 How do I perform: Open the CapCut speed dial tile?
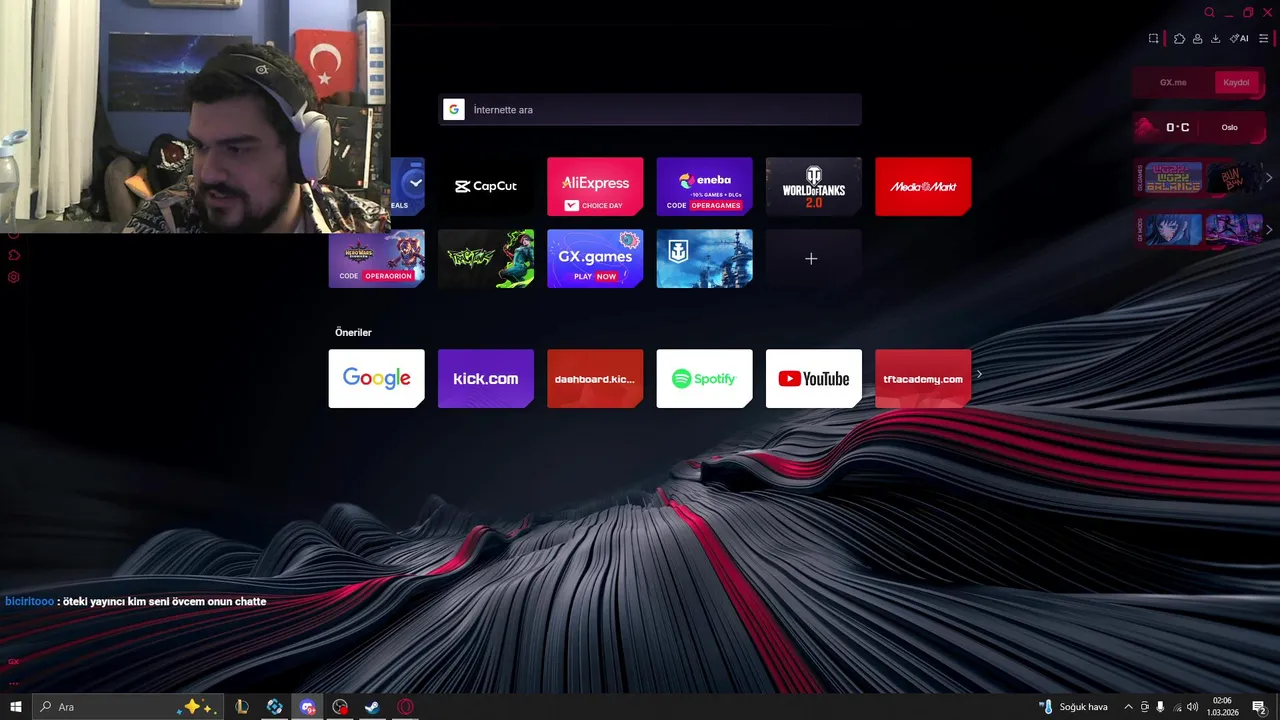coord(486,186)
